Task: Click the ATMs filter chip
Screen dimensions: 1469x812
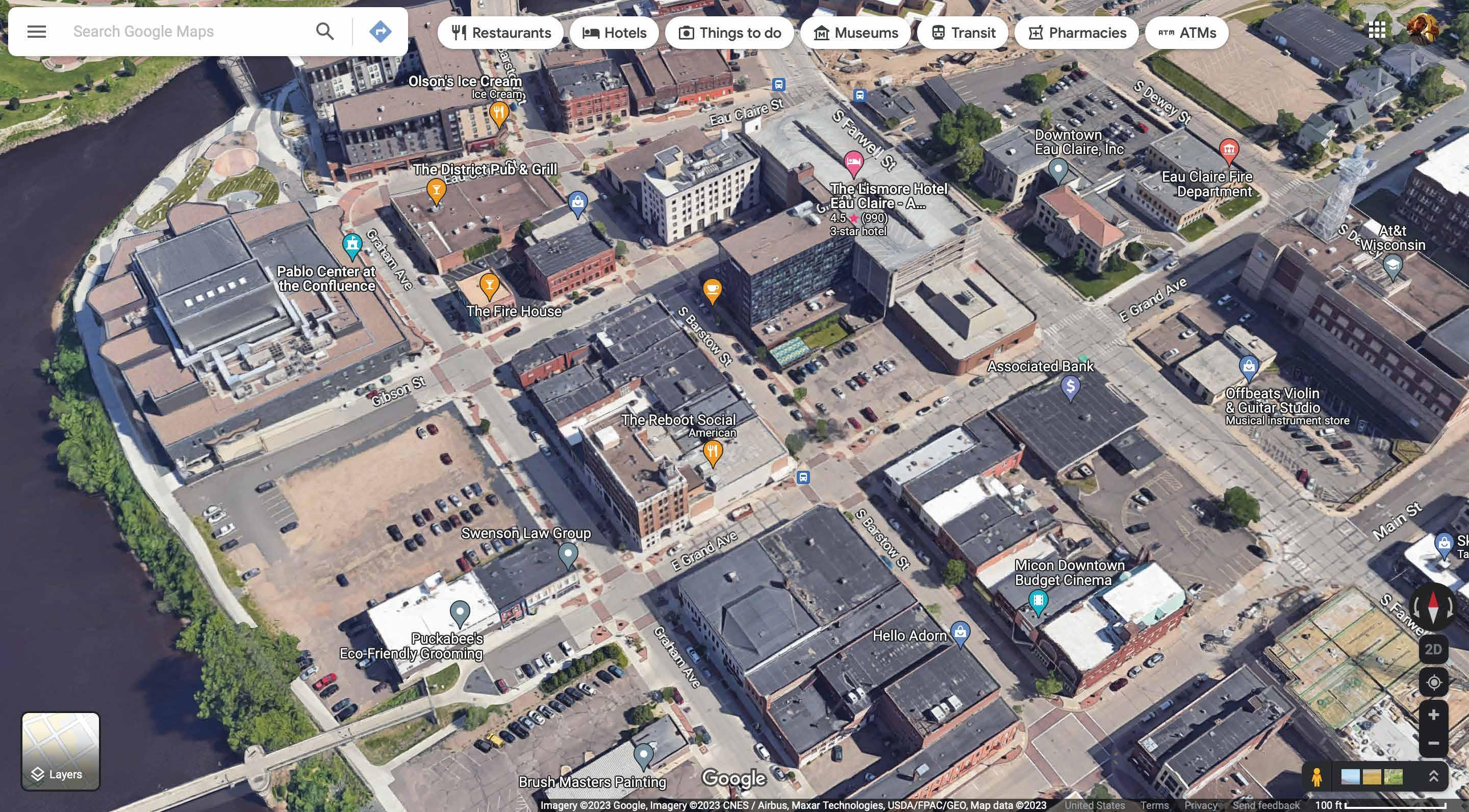Action: [1187, 33]
